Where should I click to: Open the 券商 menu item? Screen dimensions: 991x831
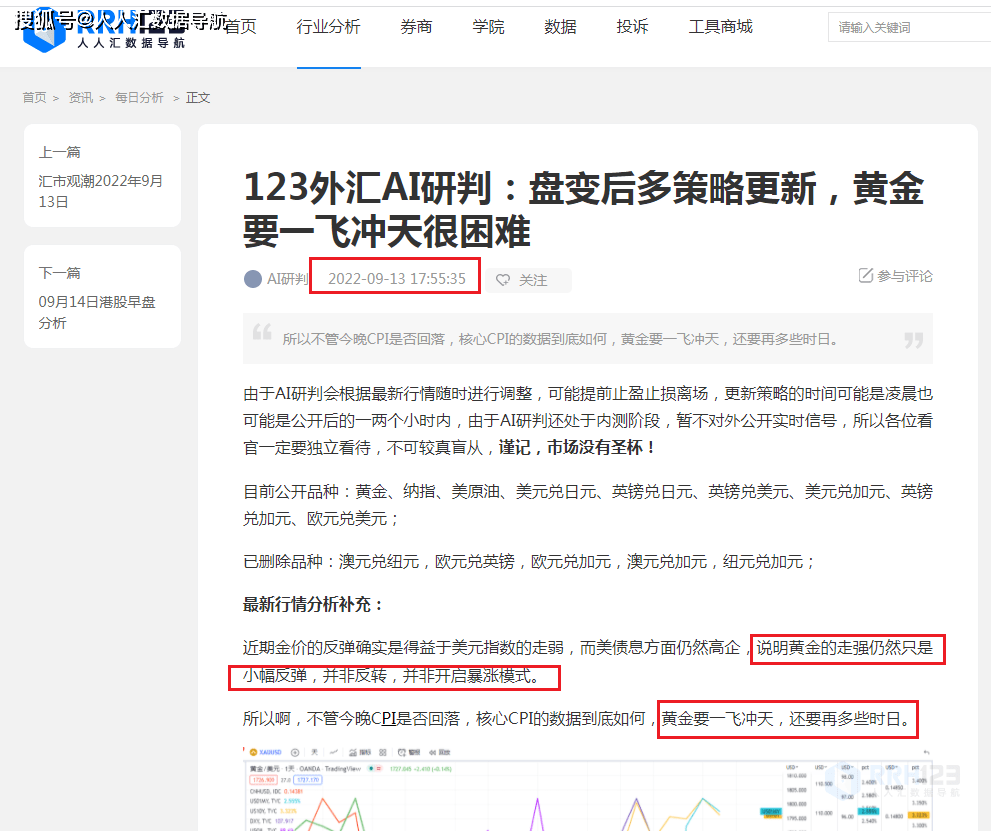click(x=416, y=27)
